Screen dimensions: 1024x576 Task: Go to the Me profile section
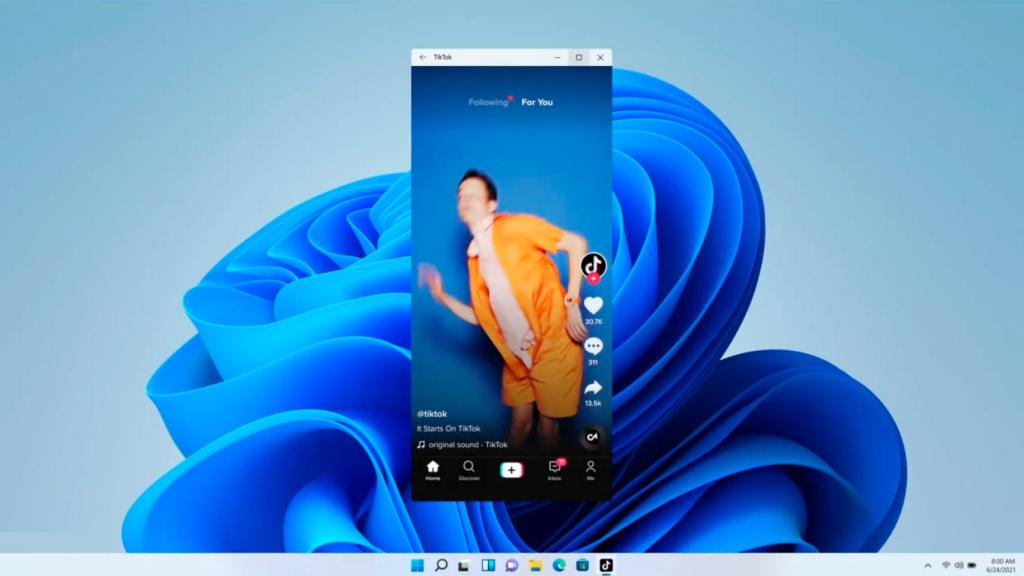tap(590, 470)
